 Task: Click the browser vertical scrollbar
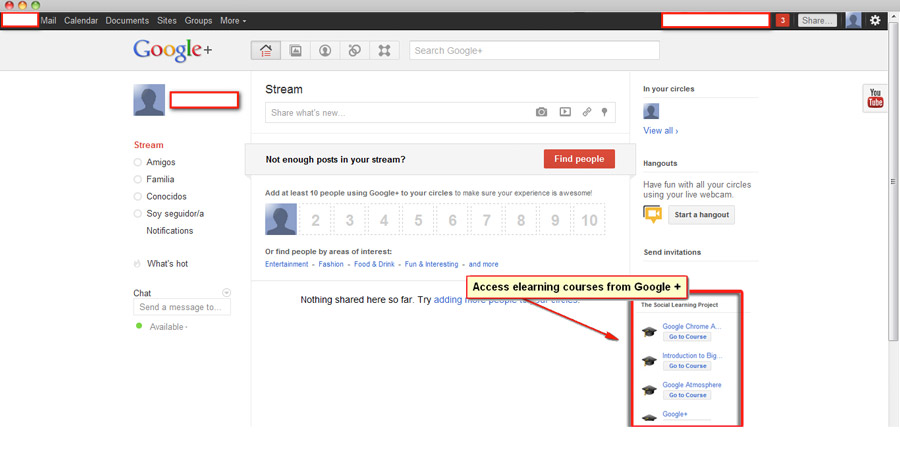tap(893, 181)
